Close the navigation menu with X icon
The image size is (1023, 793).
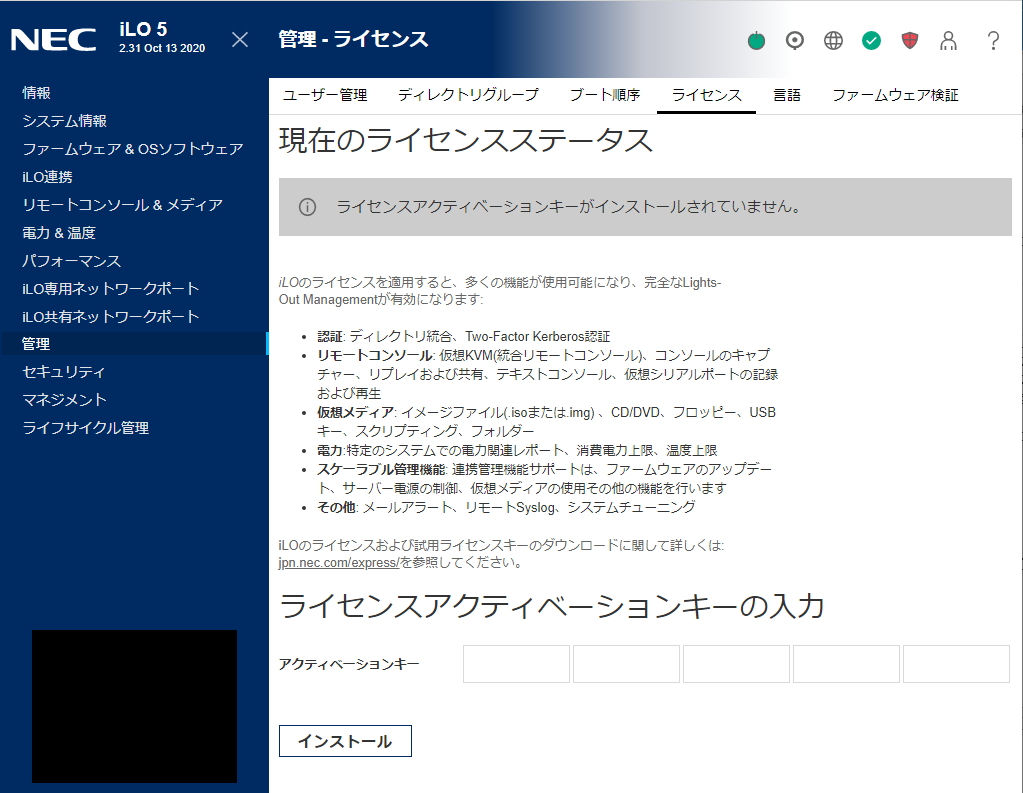click(240, 40)
